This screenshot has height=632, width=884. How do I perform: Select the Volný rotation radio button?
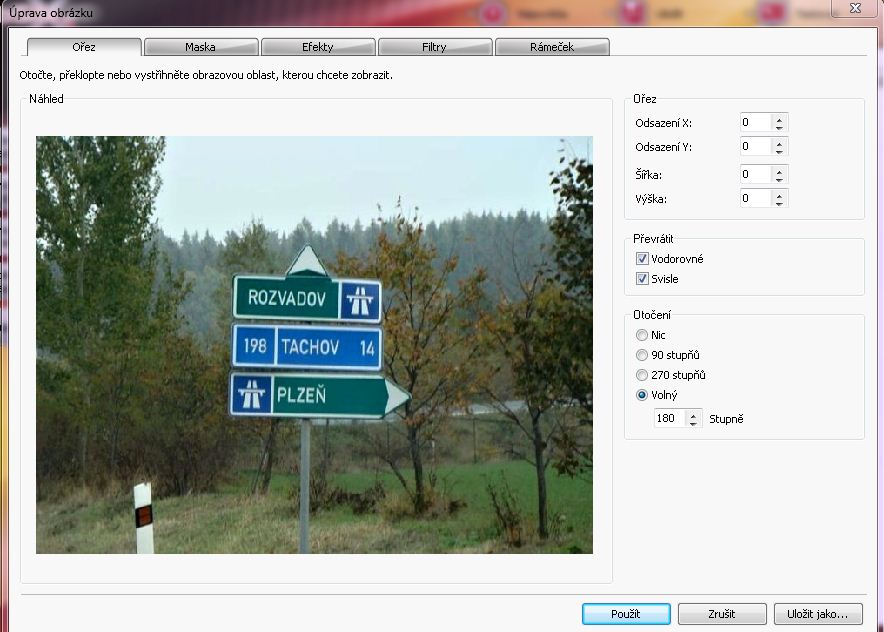pyautogui.click(x=642, y=395)
